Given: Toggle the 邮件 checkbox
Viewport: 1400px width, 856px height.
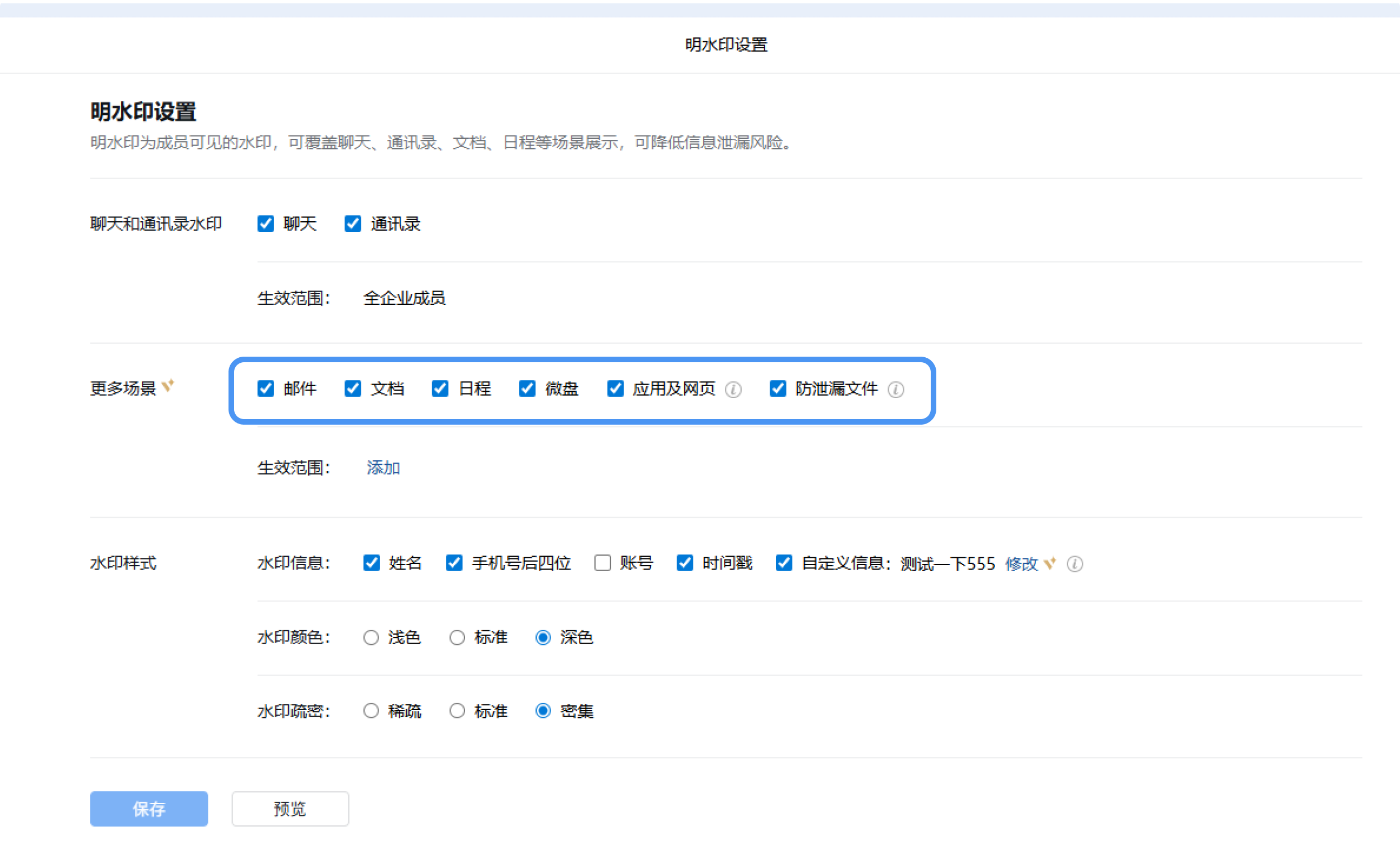Looking at the screenshot, I should [265, 388].
